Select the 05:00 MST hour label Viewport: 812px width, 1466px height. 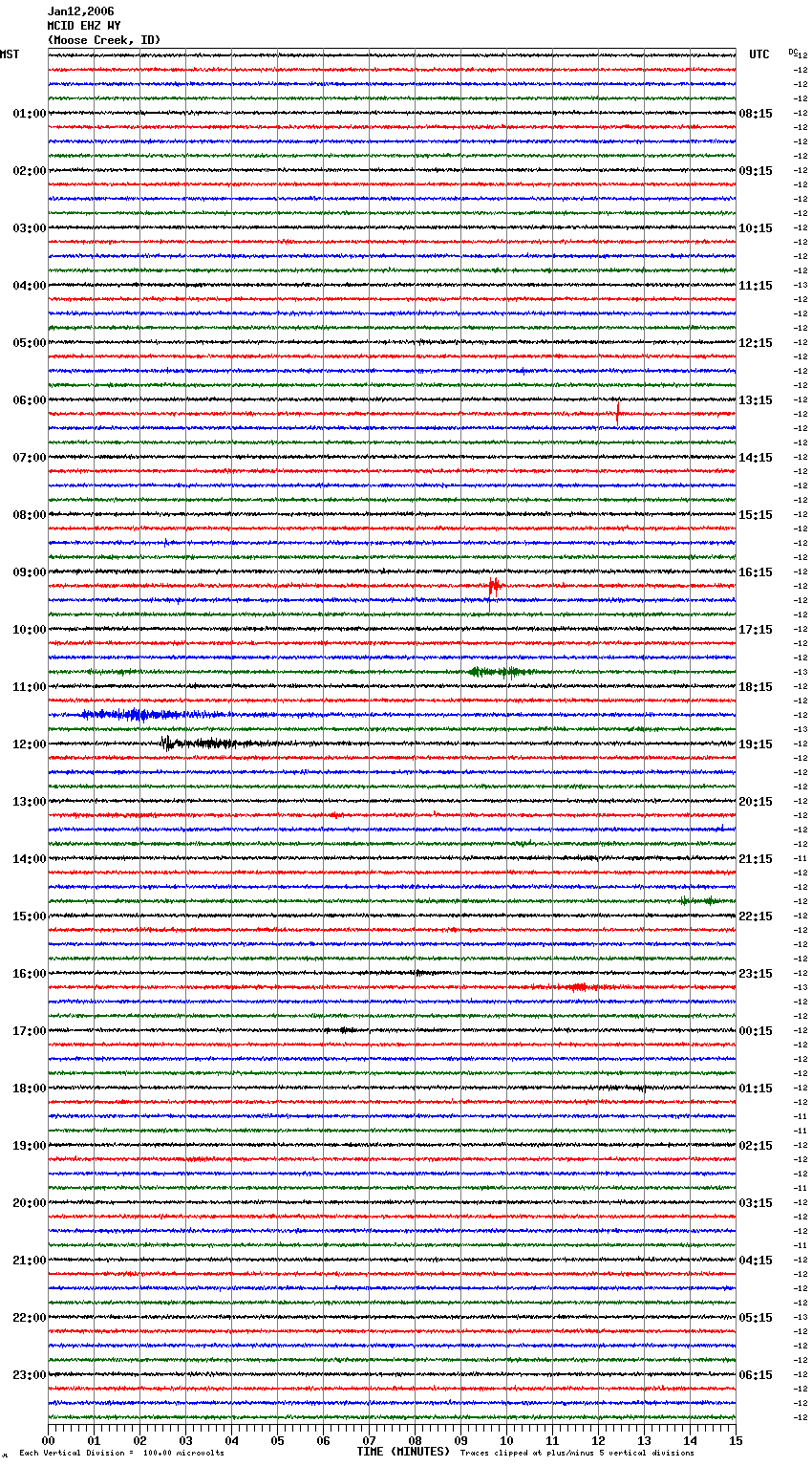(x=30, y=343)
